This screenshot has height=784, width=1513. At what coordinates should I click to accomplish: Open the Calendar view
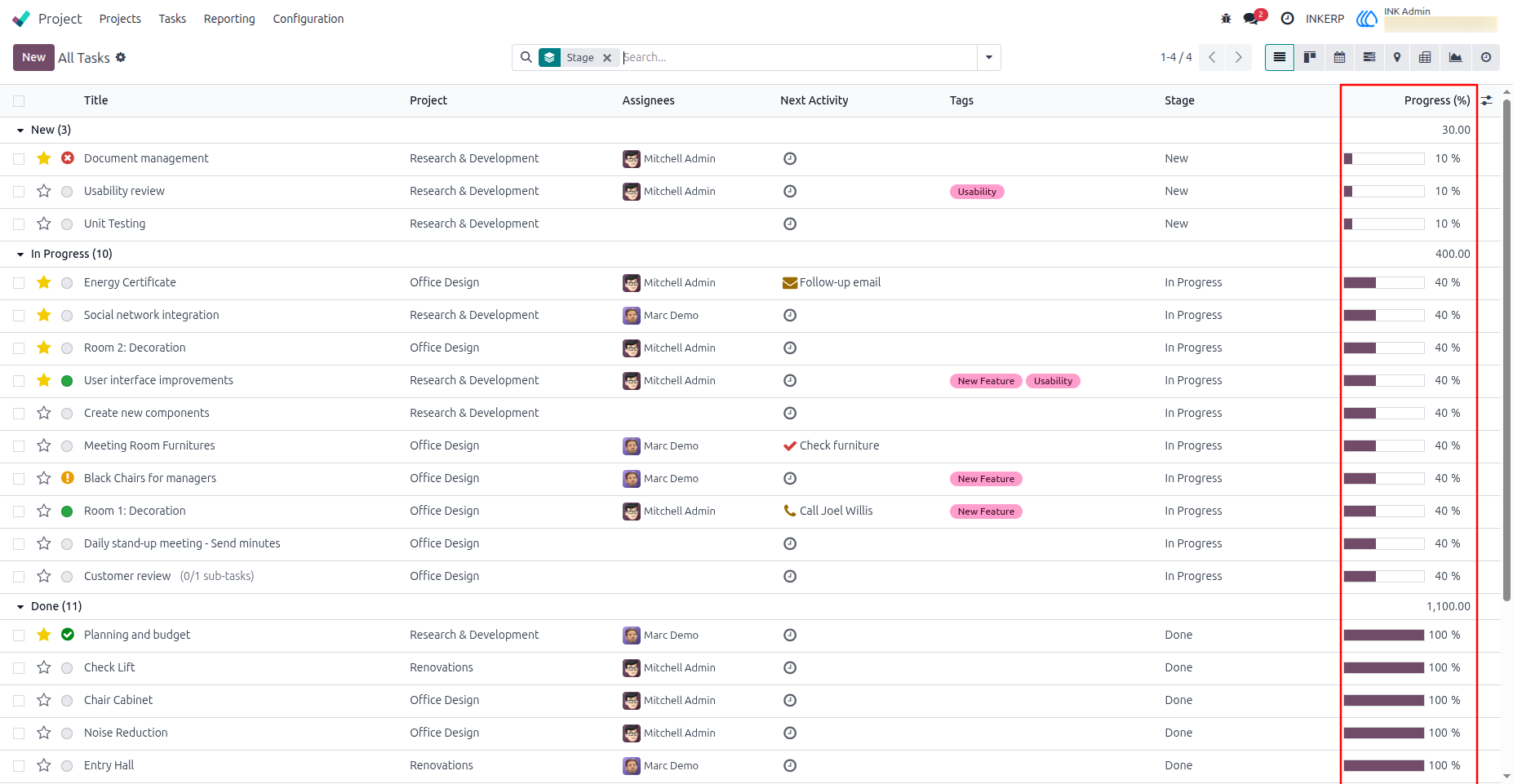click(1339, 57)
